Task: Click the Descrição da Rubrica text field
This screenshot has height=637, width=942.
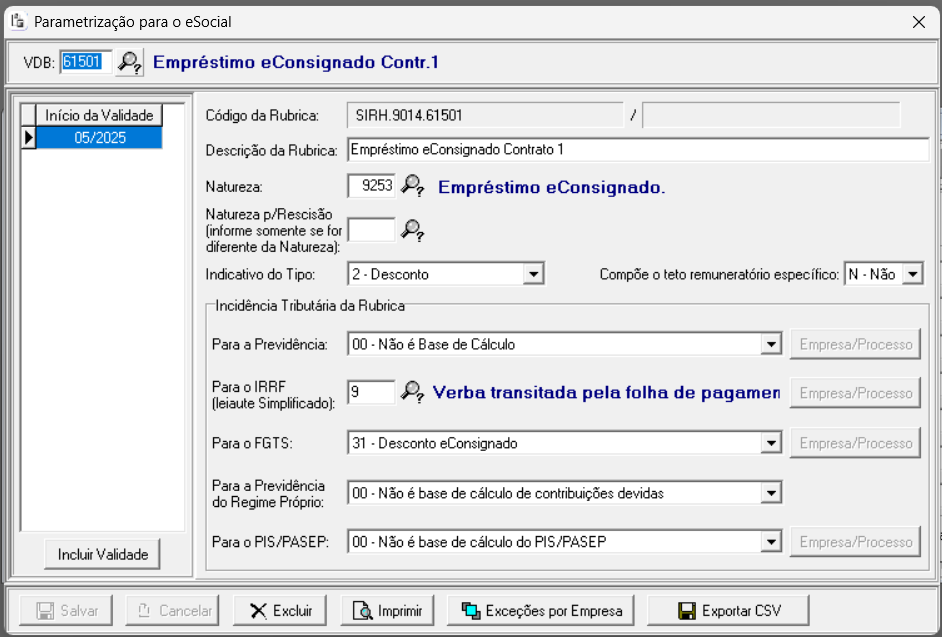Action: pos(637,150)
